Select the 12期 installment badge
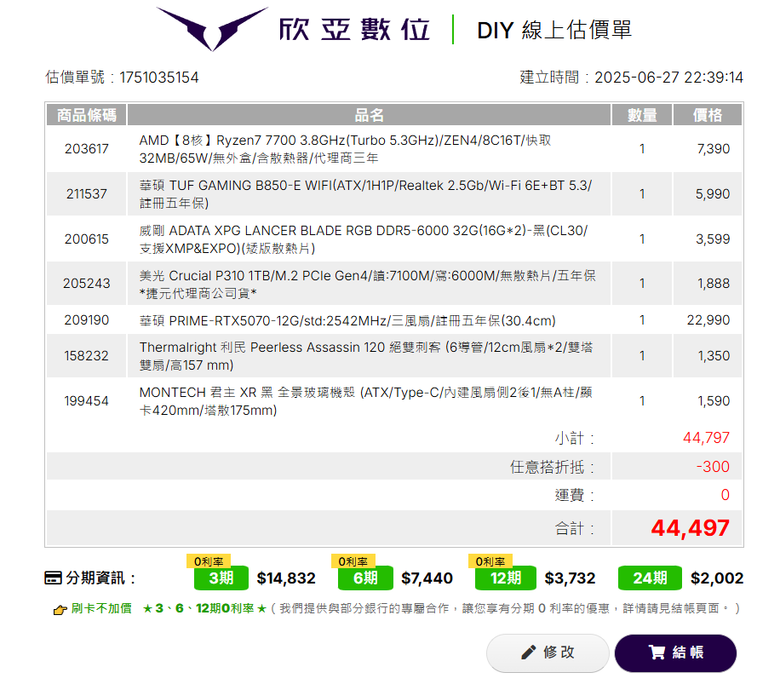Viewport: 780px width, 690px height. click(505, 578)
